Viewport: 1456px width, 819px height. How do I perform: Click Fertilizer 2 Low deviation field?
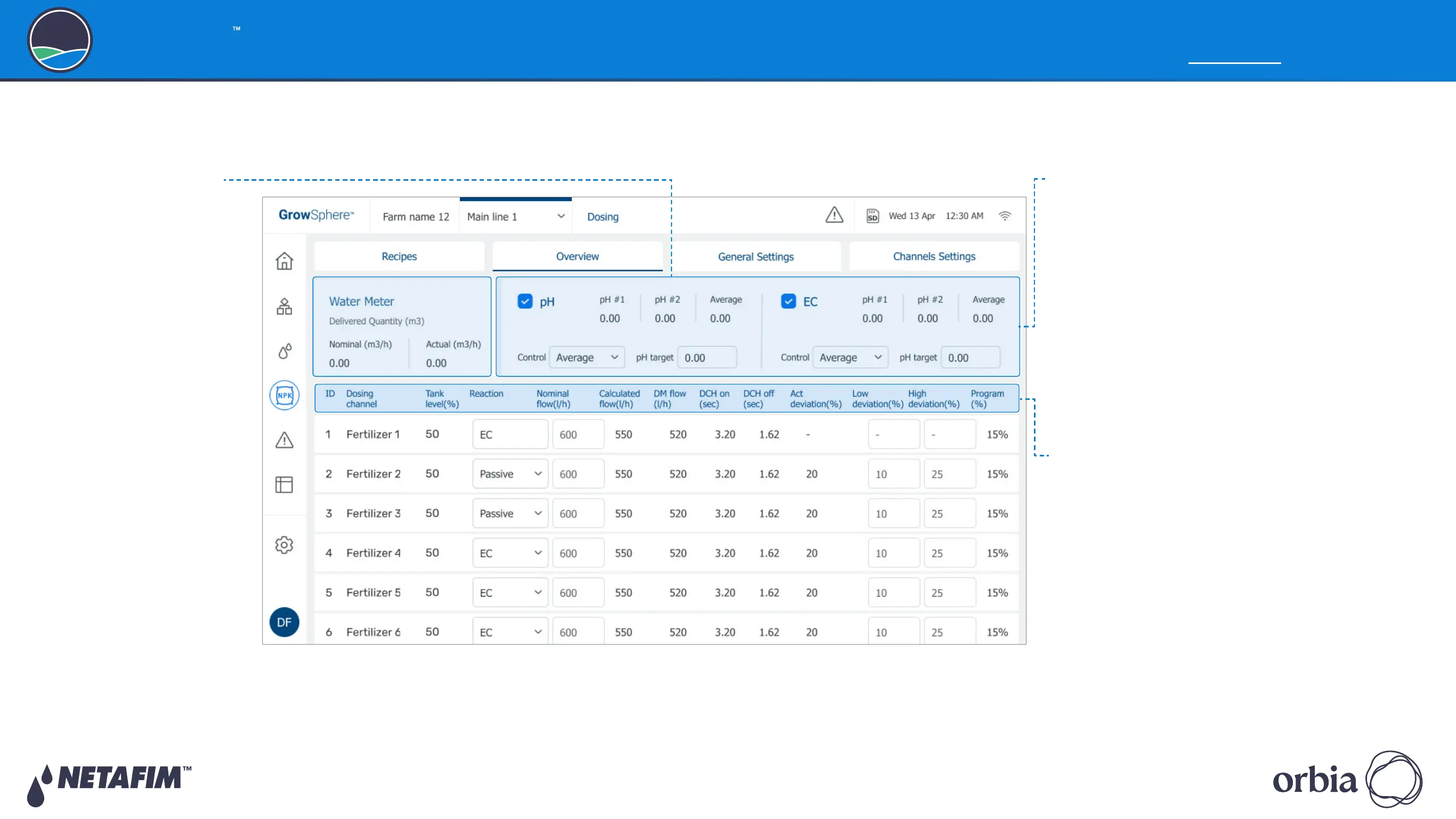coord(894,474)
